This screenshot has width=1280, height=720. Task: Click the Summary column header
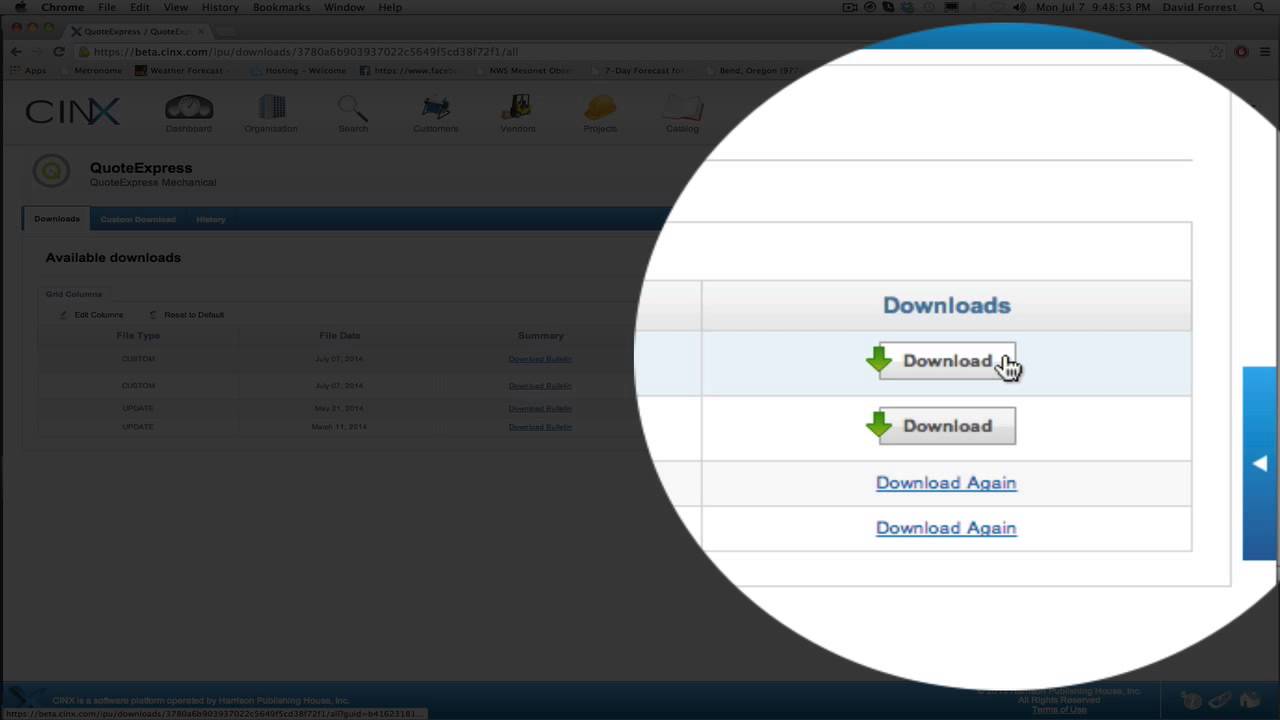click(541, 336)
